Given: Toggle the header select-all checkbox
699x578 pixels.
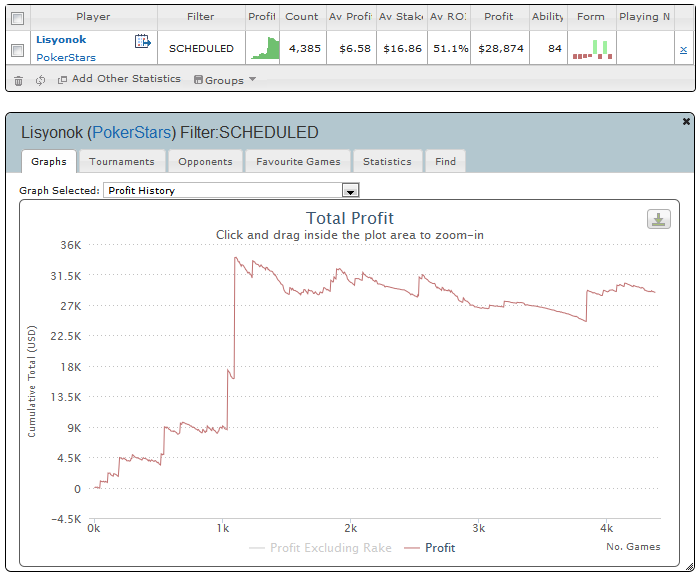Looking at the screenshot, I should 18,18.
